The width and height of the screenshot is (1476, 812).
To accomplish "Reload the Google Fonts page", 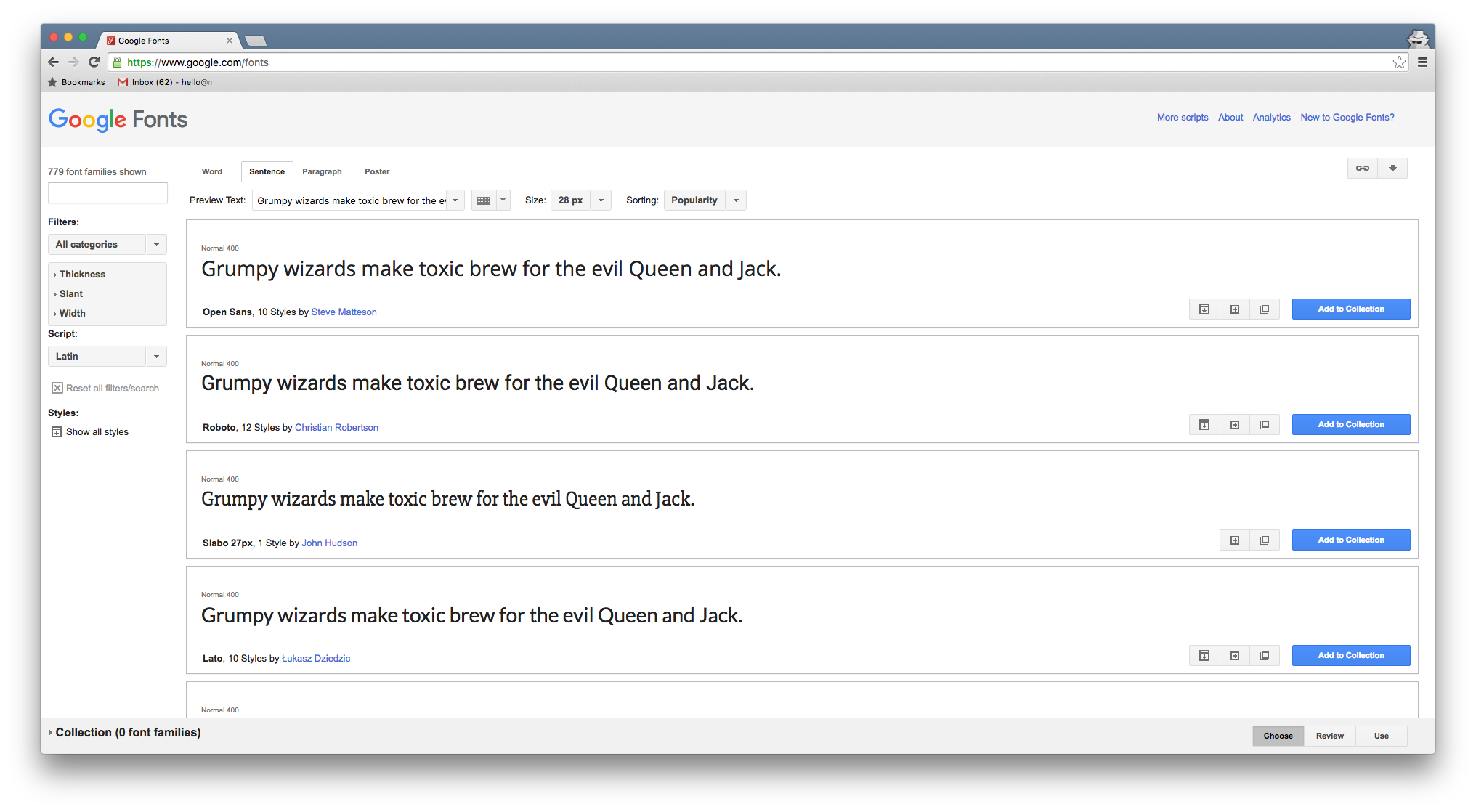I will click(94, 62).
